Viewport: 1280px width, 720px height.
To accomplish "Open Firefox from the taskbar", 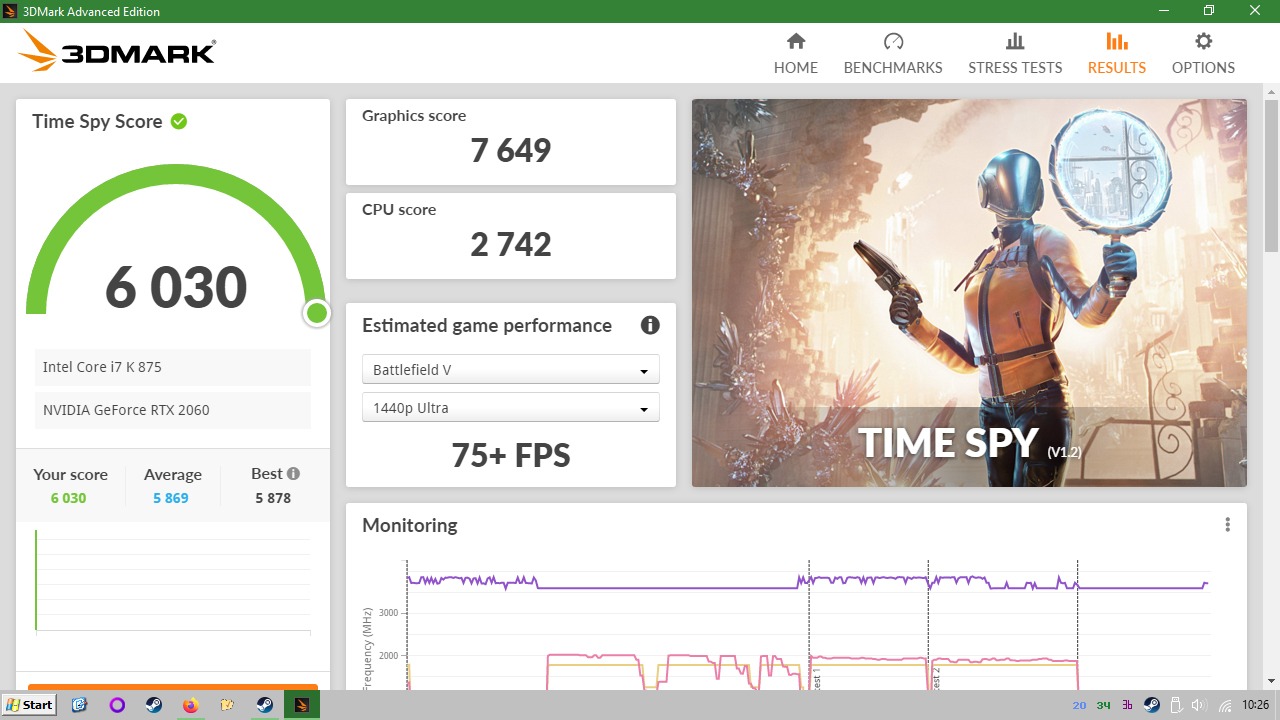I will 191,705.
